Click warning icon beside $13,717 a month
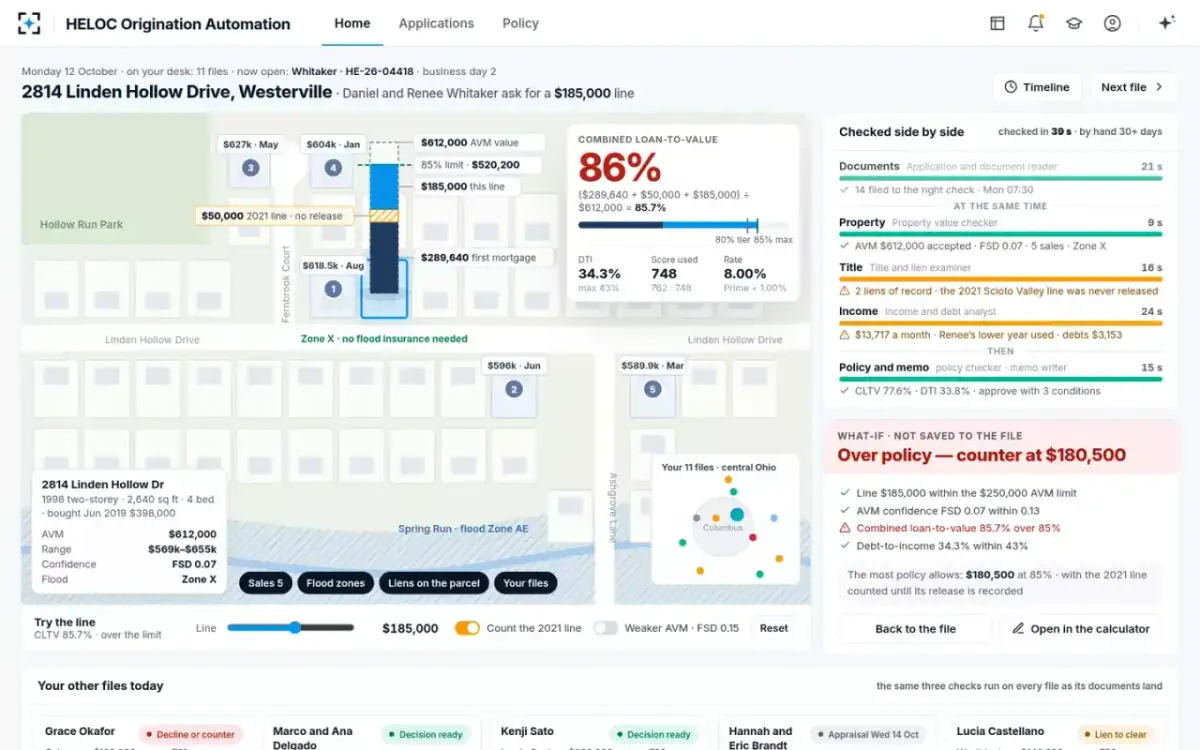The height and width of the screenshot is (750, 1200). point(846,335)
